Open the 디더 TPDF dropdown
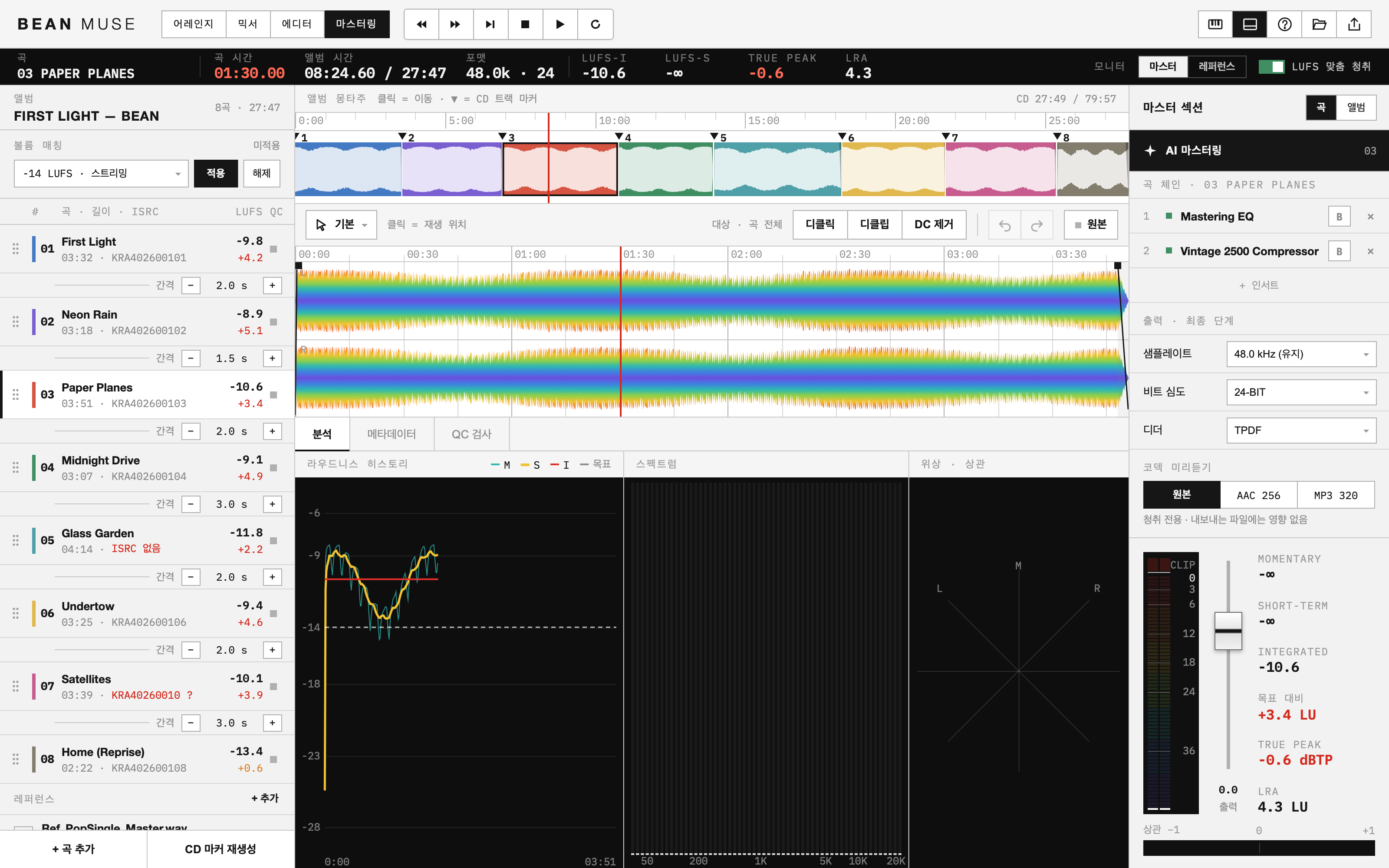1389x868 pixels. tap(1300, 431)
